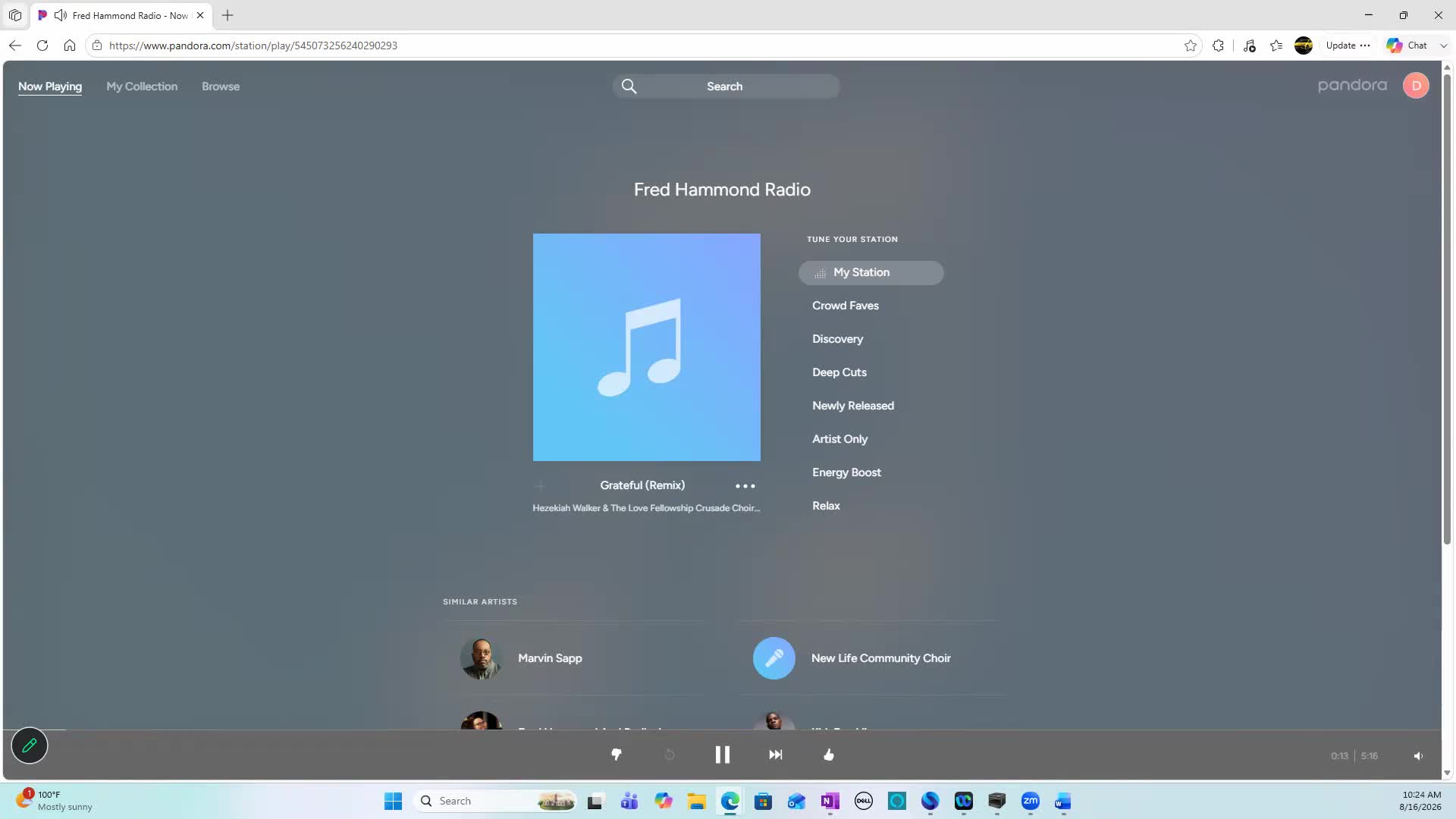This screenshot has height=819, width=1456.
Task: Close the Fred Hammond Radio tab
Action: [x=200, y=15]
